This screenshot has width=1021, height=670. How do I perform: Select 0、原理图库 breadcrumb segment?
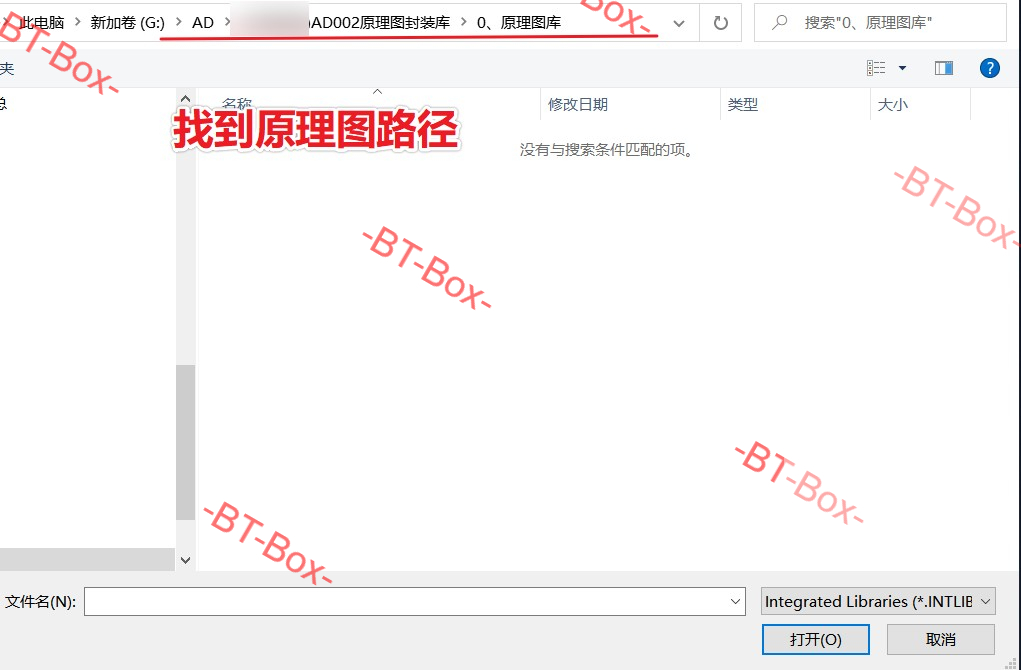[519, 23]
